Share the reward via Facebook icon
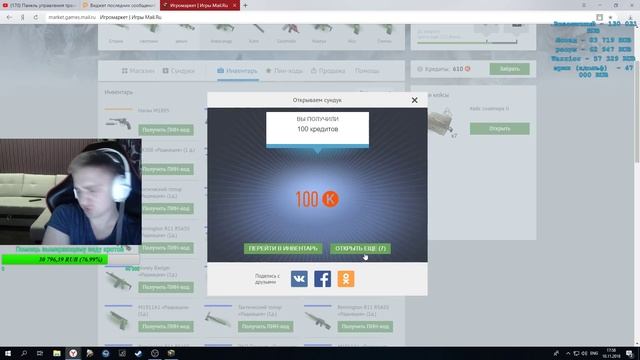Screen dimensions: 640x360 tap(322, 279)
